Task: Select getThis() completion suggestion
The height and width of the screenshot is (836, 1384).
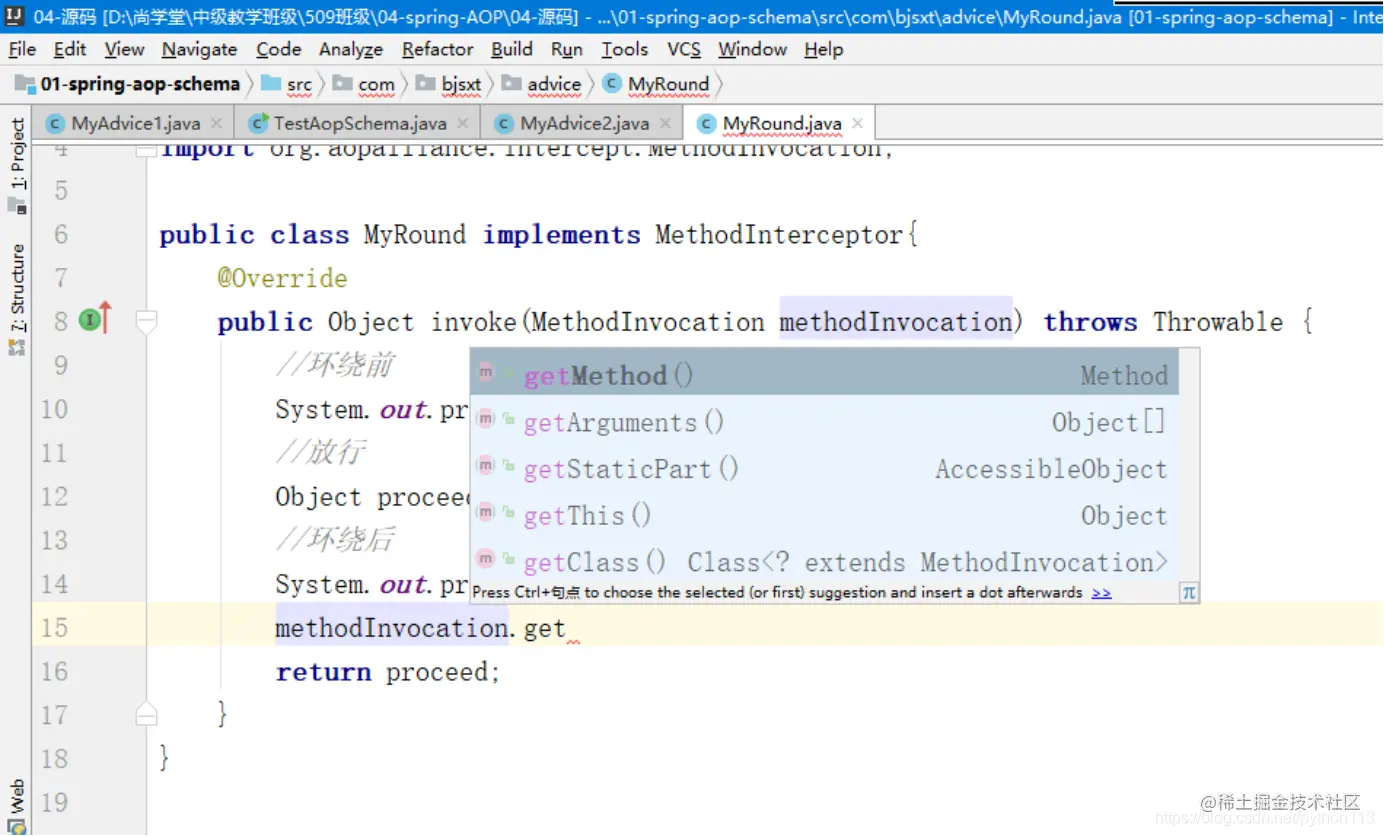Action: click(824, 515)
